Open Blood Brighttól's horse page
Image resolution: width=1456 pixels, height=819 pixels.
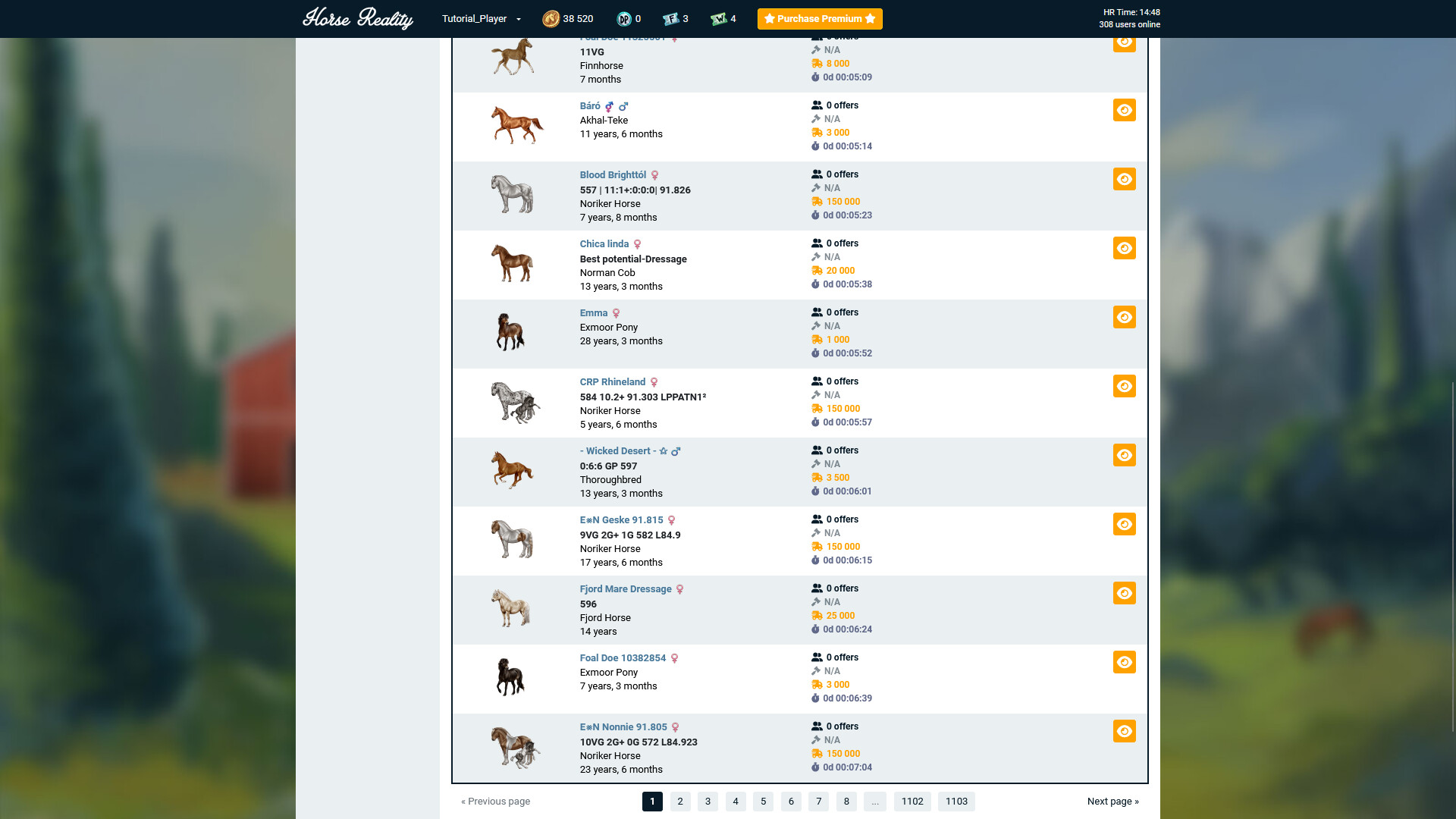613,174
